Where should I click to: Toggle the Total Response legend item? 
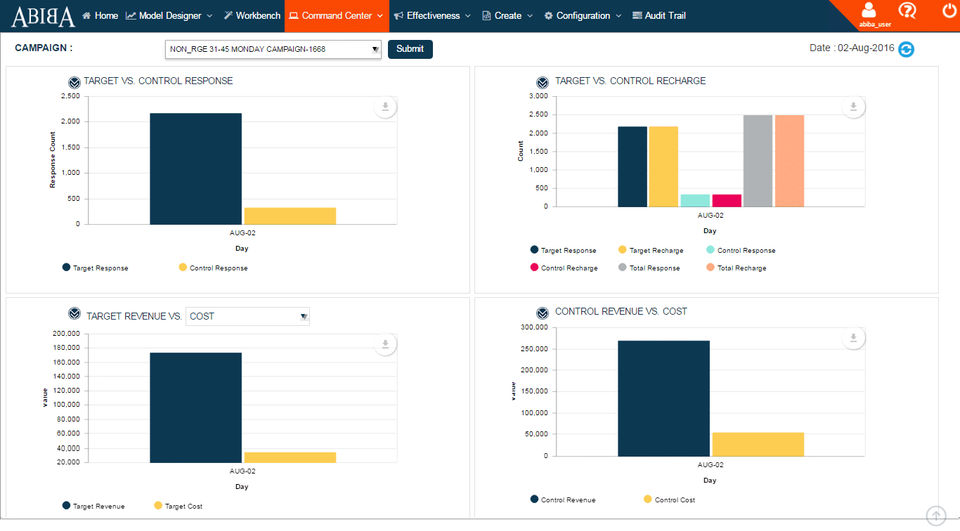pos(650,268)
